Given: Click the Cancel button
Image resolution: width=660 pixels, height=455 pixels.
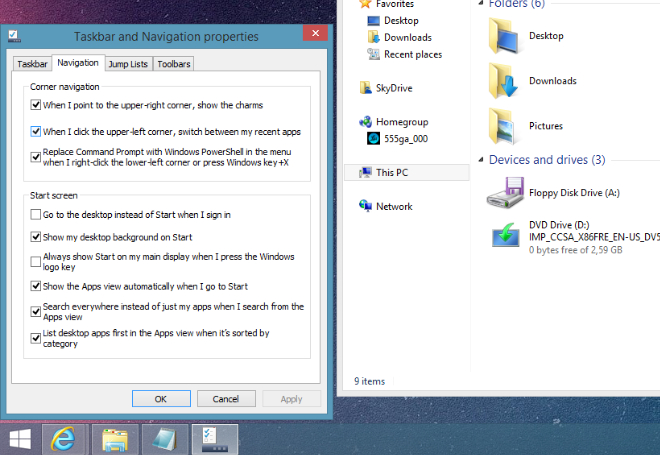Looking at the screenshot, I should click(226, 399).
